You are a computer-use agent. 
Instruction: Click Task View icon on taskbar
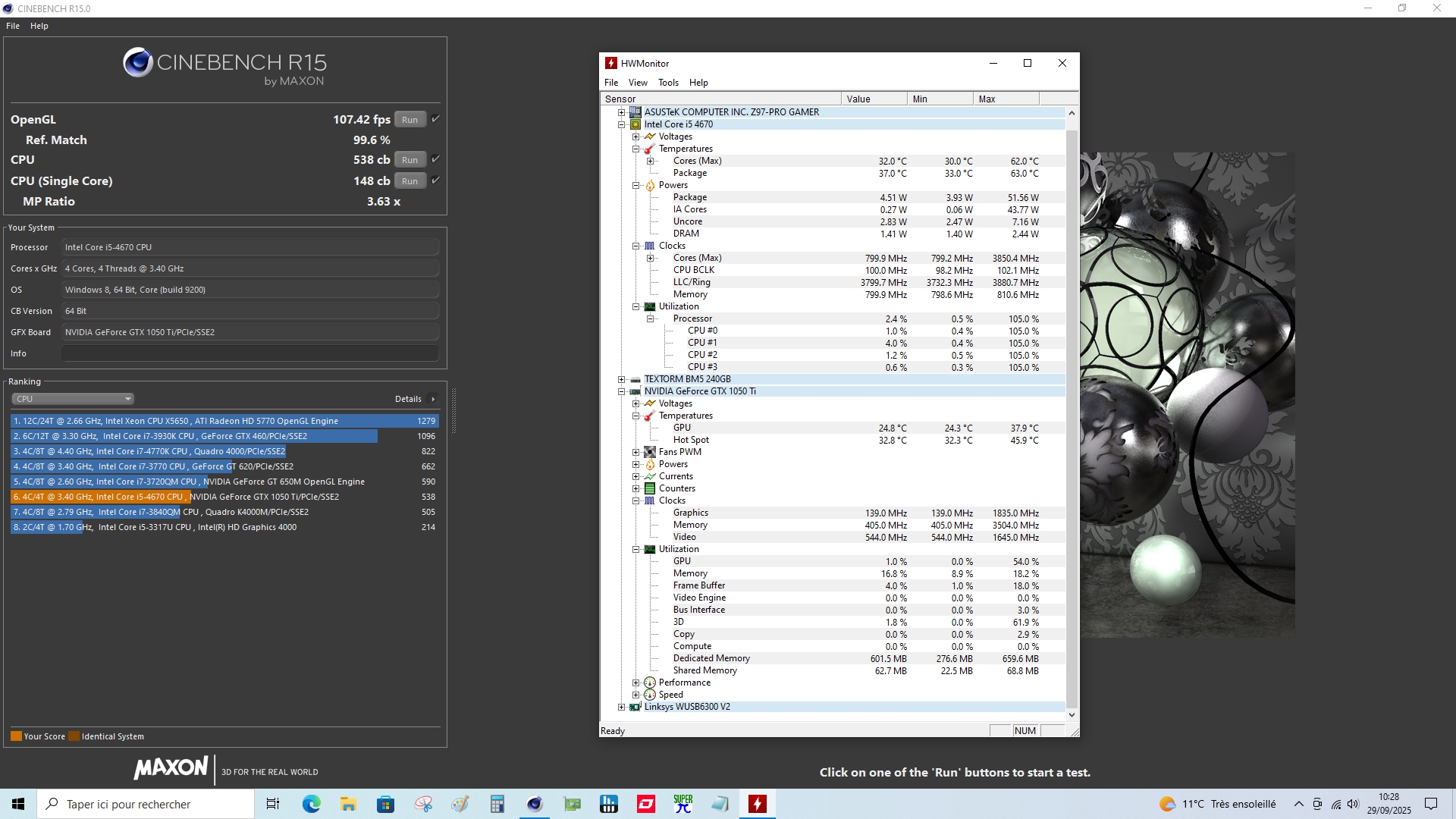[273, 804]
